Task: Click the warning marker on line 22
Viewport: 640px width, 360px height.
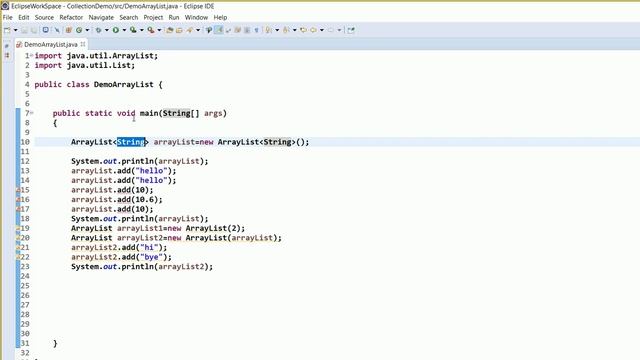Action: [18, 257]
